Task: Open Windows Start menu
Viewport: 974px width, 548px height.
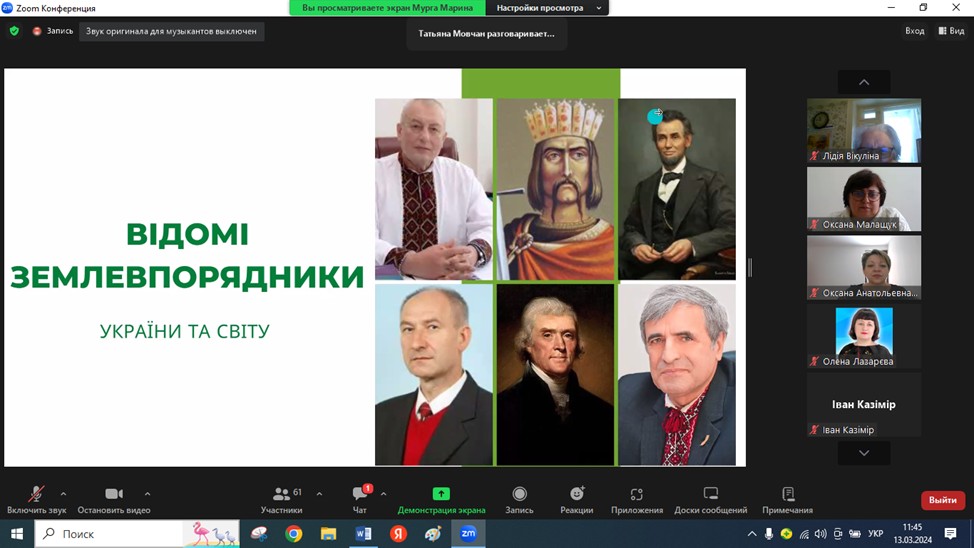Action: (x=17, y=534)
